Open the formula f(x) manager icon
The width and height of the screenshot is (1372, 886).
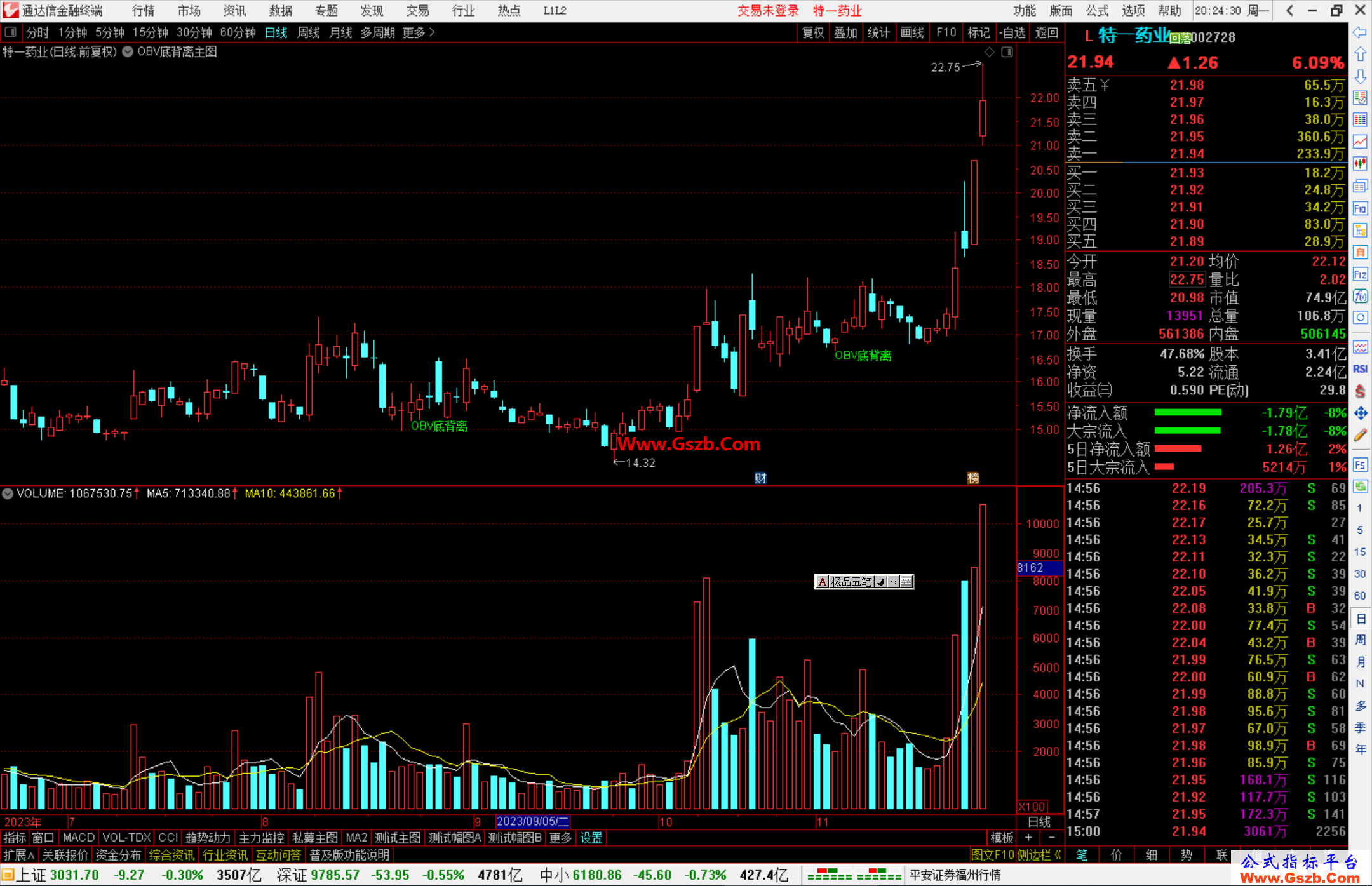click(1360, 296)
